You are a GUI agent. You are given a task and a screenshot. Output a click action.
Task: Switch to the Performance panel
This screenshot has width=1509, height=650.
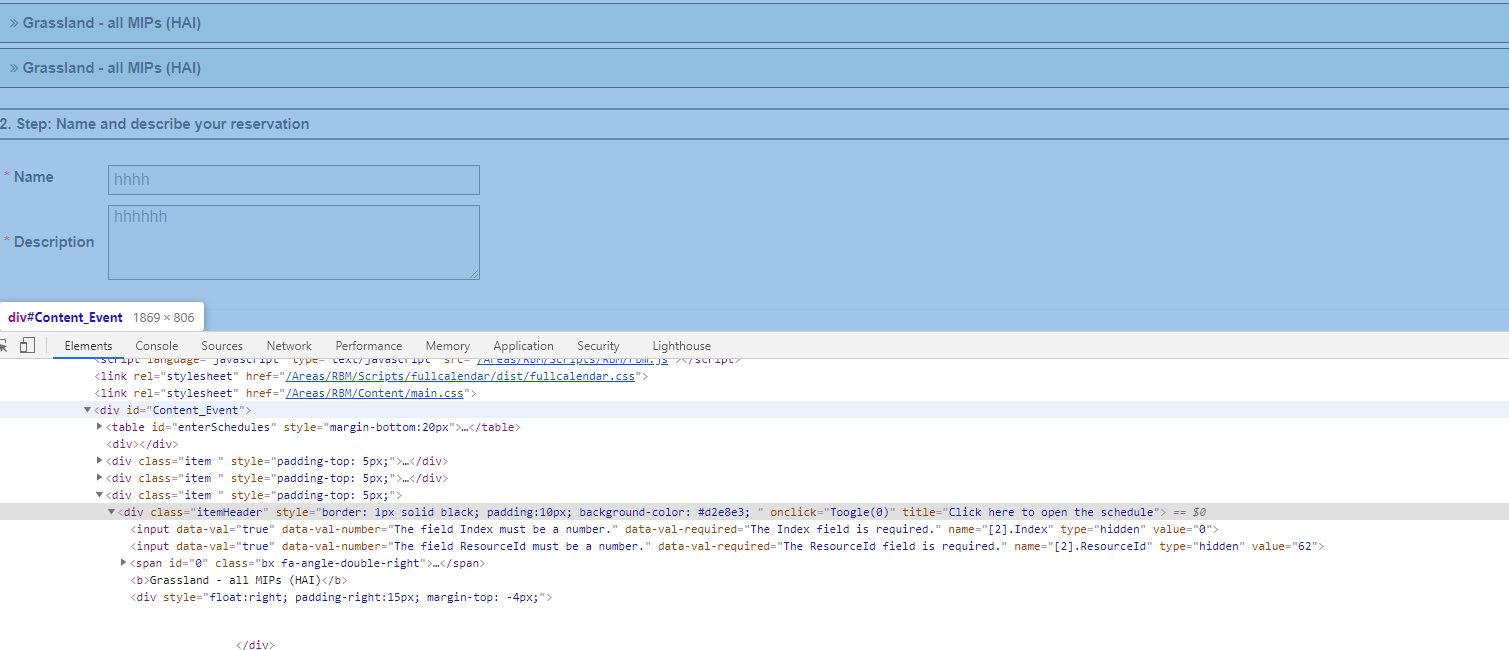click(x=369, y=345)
